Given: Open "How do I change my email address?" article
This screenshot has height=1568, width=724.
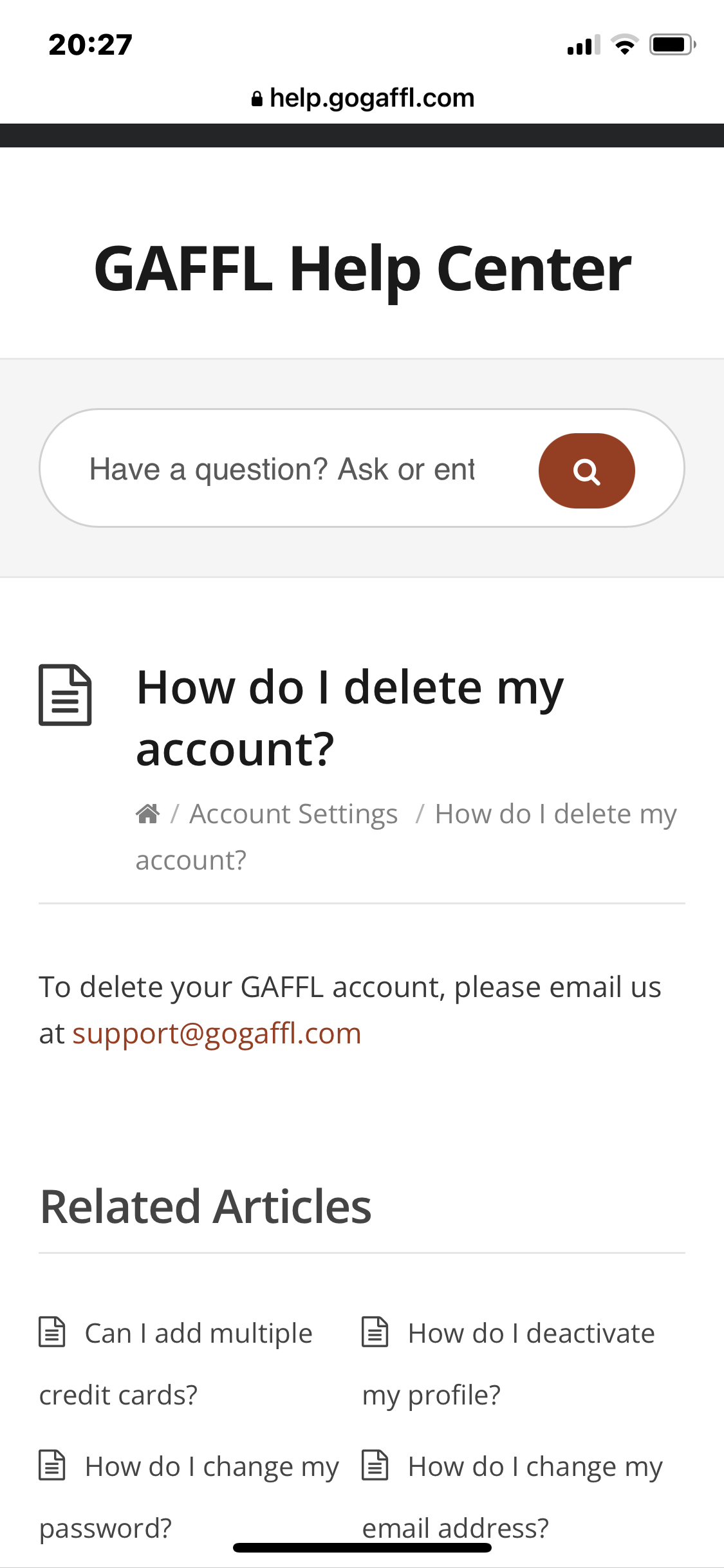Looking at the screenshot, I should click(535, 1467).
